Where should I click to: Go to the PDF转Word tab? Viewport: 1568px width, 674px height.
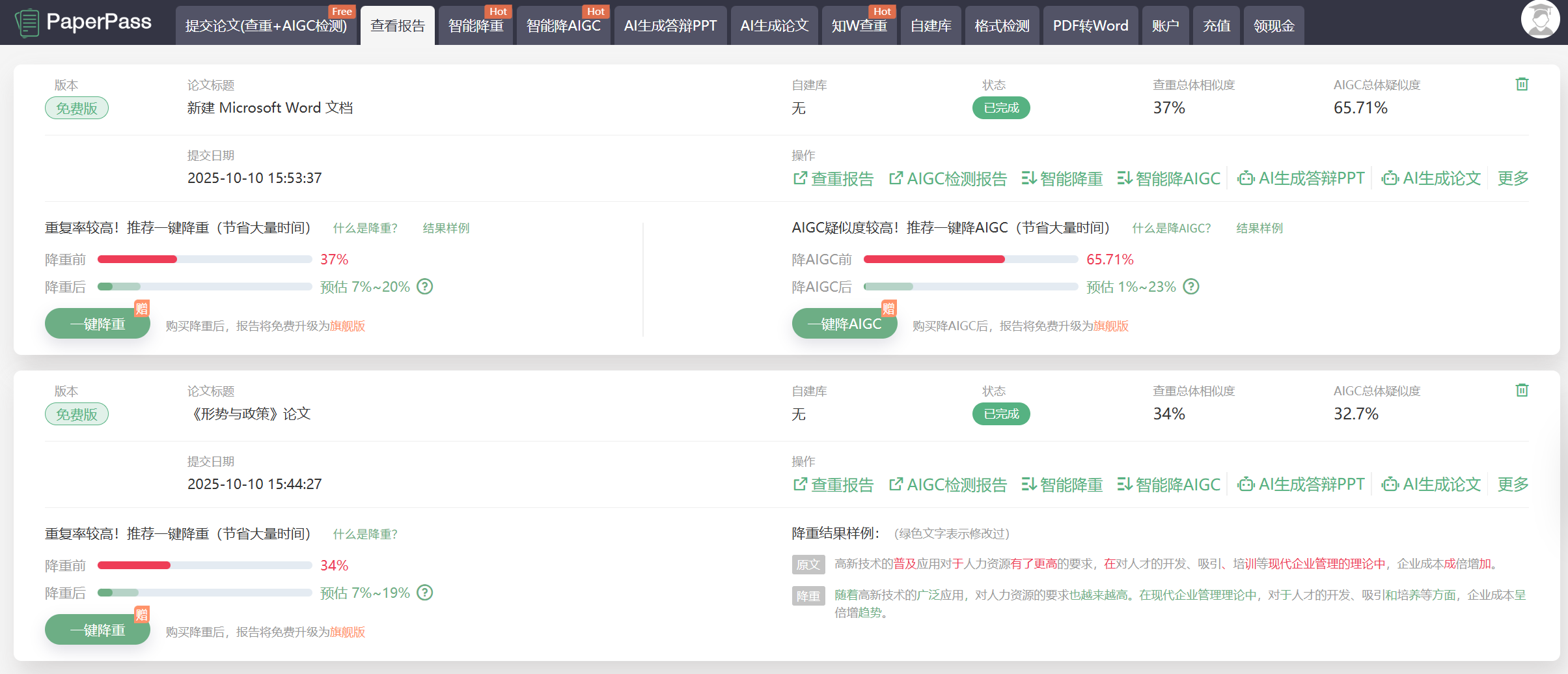pyautogui.click(x=1090, y=26)
